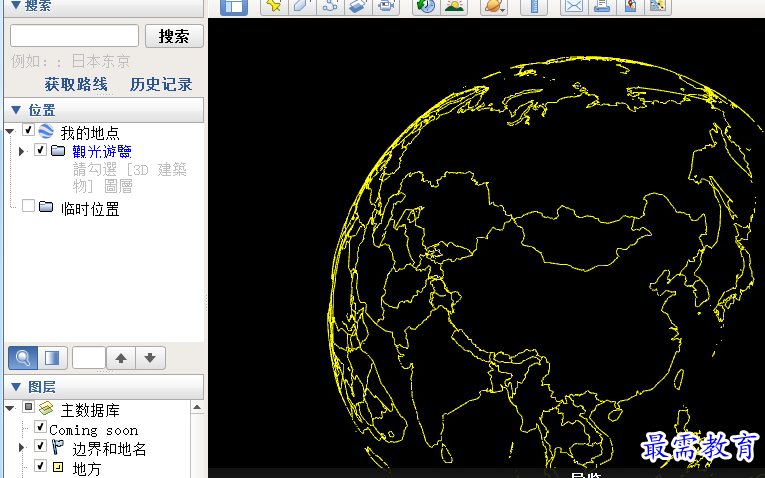Select the Coming soon layer label
The width and height of the screenshot is (765, 478).
click(94, 430)
